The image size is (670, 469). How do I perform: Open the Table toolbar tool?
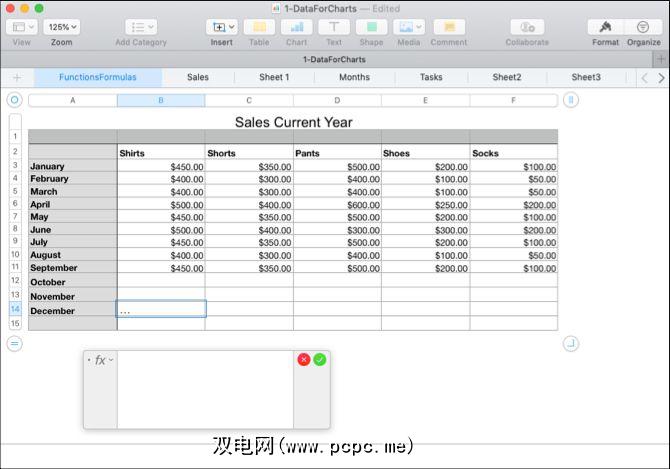(259, 27)
